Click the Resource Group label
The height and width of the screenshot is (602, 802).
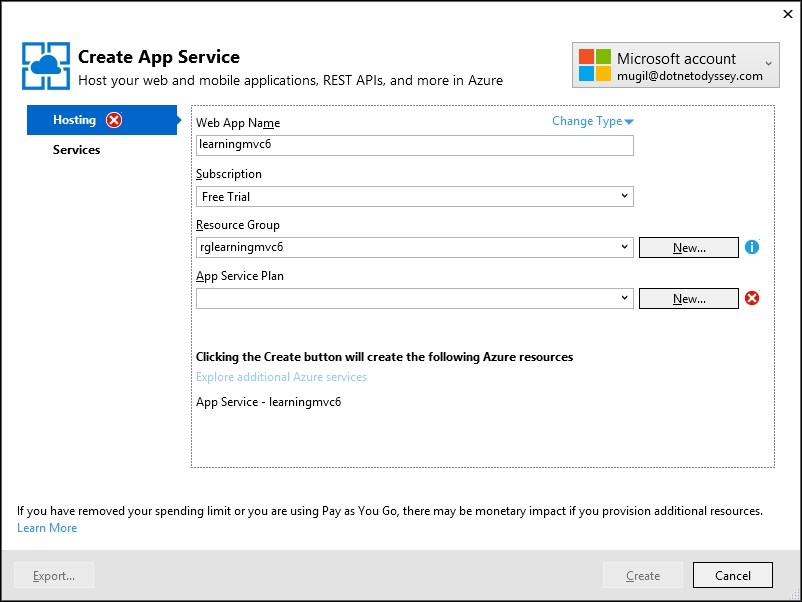238,225
